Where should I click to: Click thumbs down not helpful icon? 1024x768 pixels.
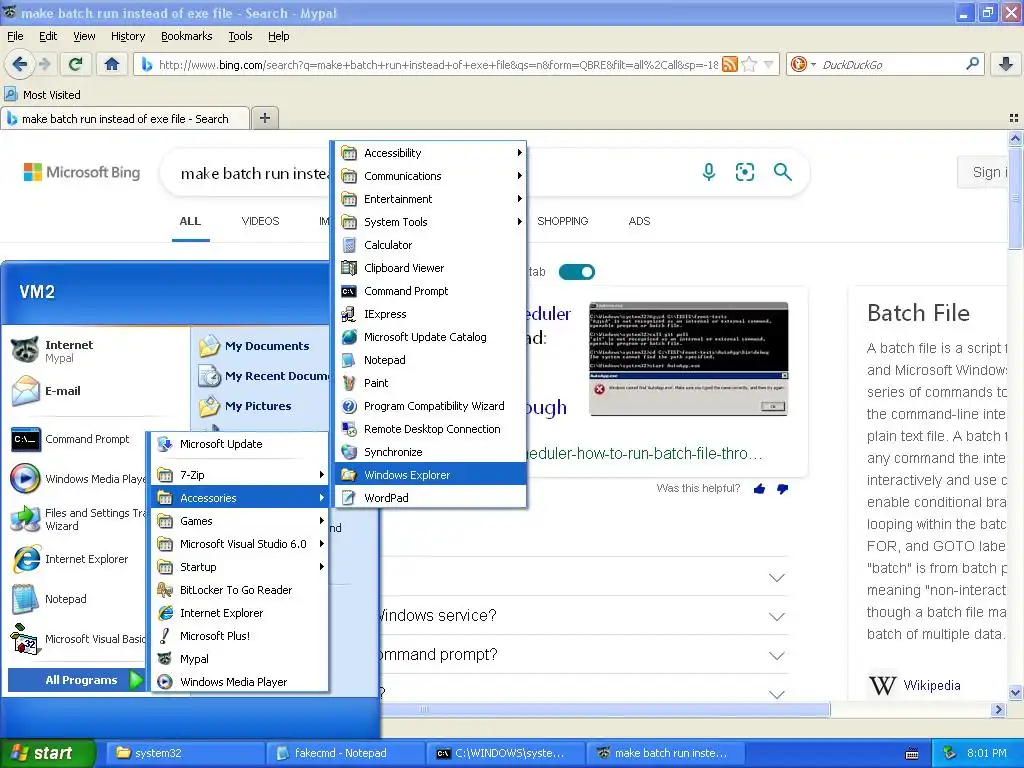782,488
